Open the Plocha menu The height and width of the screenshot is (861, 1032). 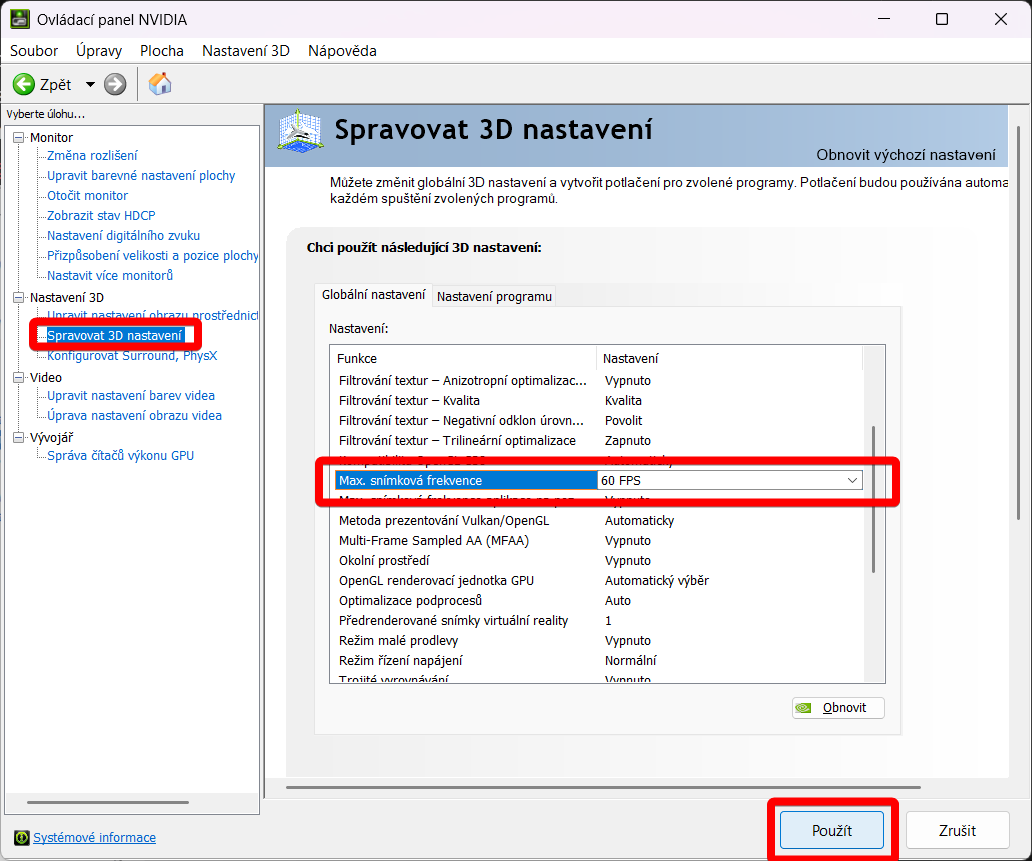(162, 51)
